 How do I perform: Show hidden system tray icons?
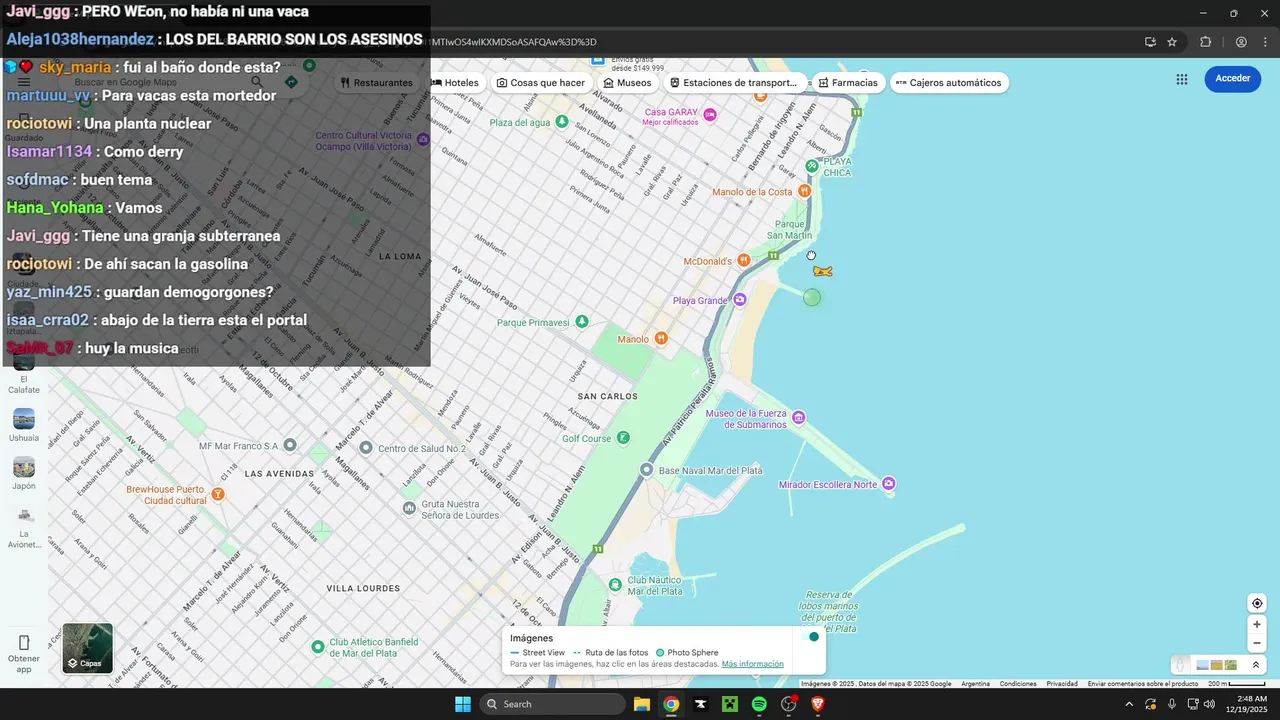coord(1129,704)
